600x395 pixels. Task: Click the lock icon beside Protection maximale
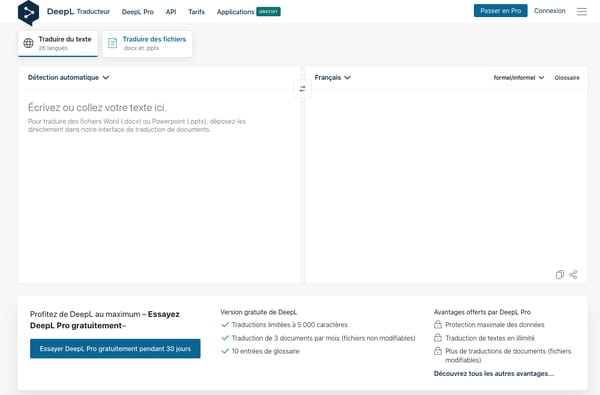pos(438,325)
